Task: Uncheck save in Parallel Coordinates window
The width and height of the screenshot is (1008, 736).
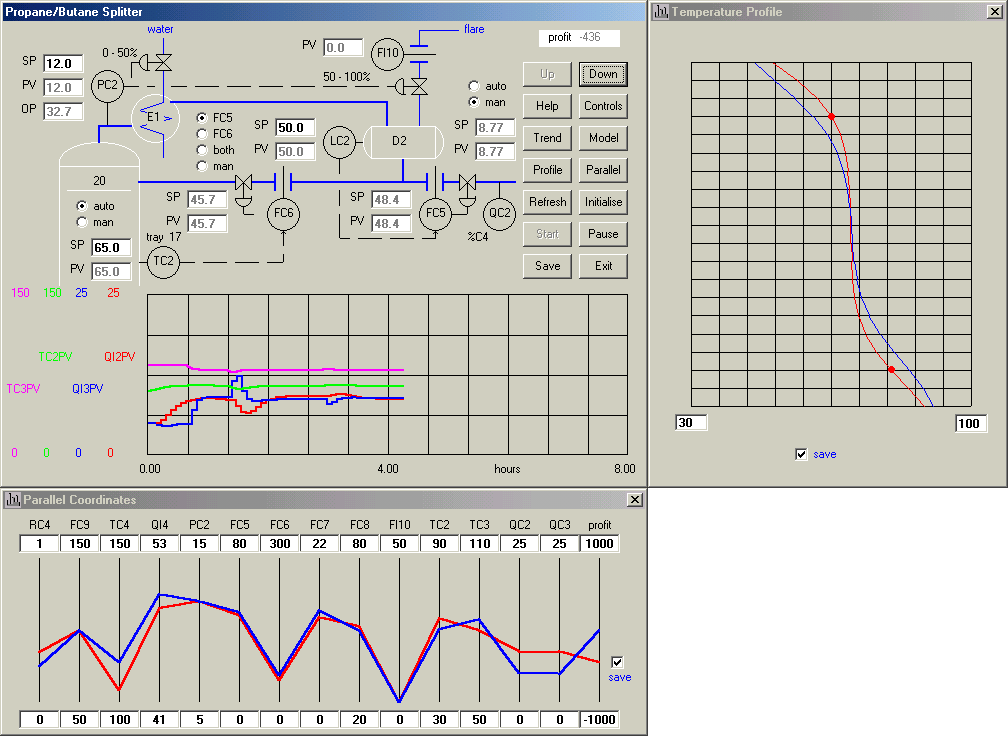Action: (617, 662)
